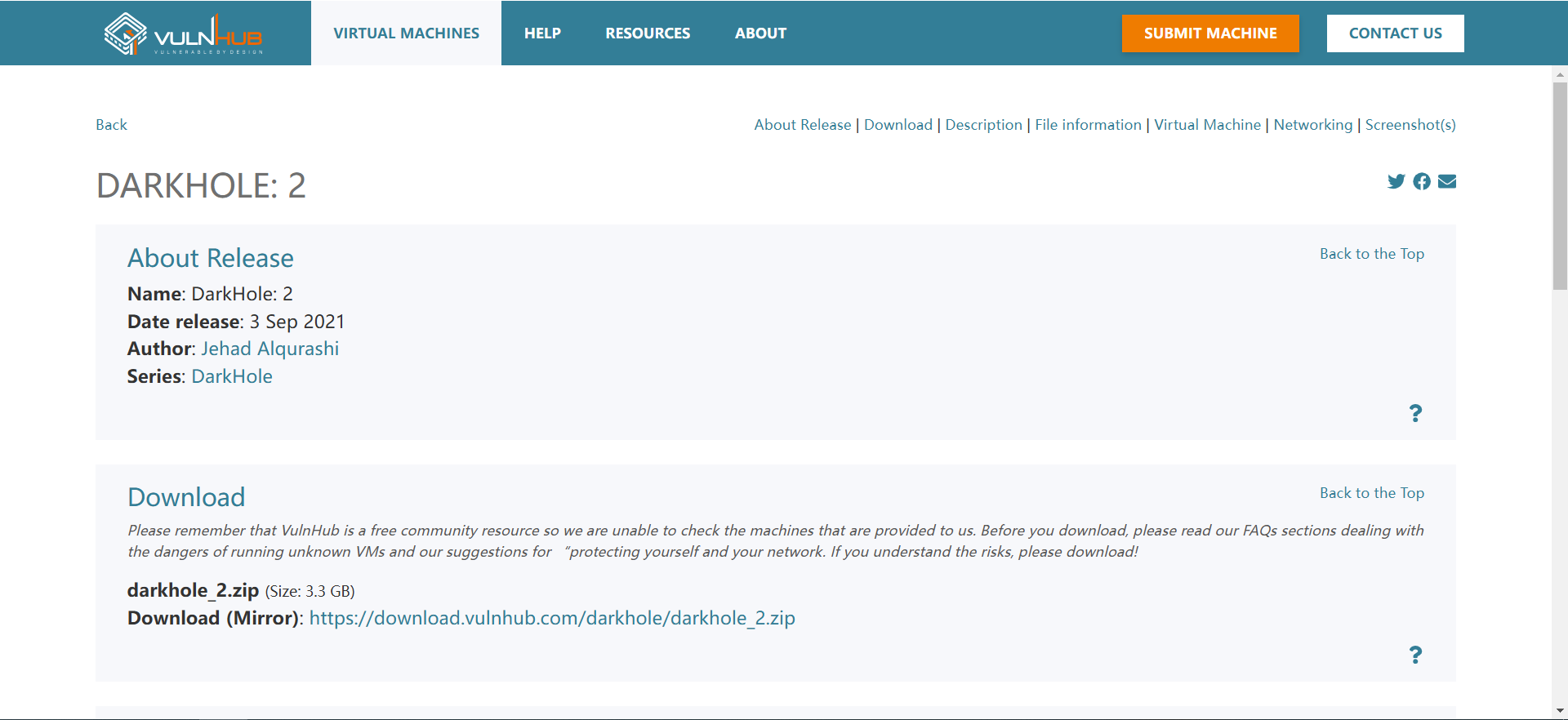Click question mark in About Release section
The image size is (1568, 720).
(x=1415, y=413)
